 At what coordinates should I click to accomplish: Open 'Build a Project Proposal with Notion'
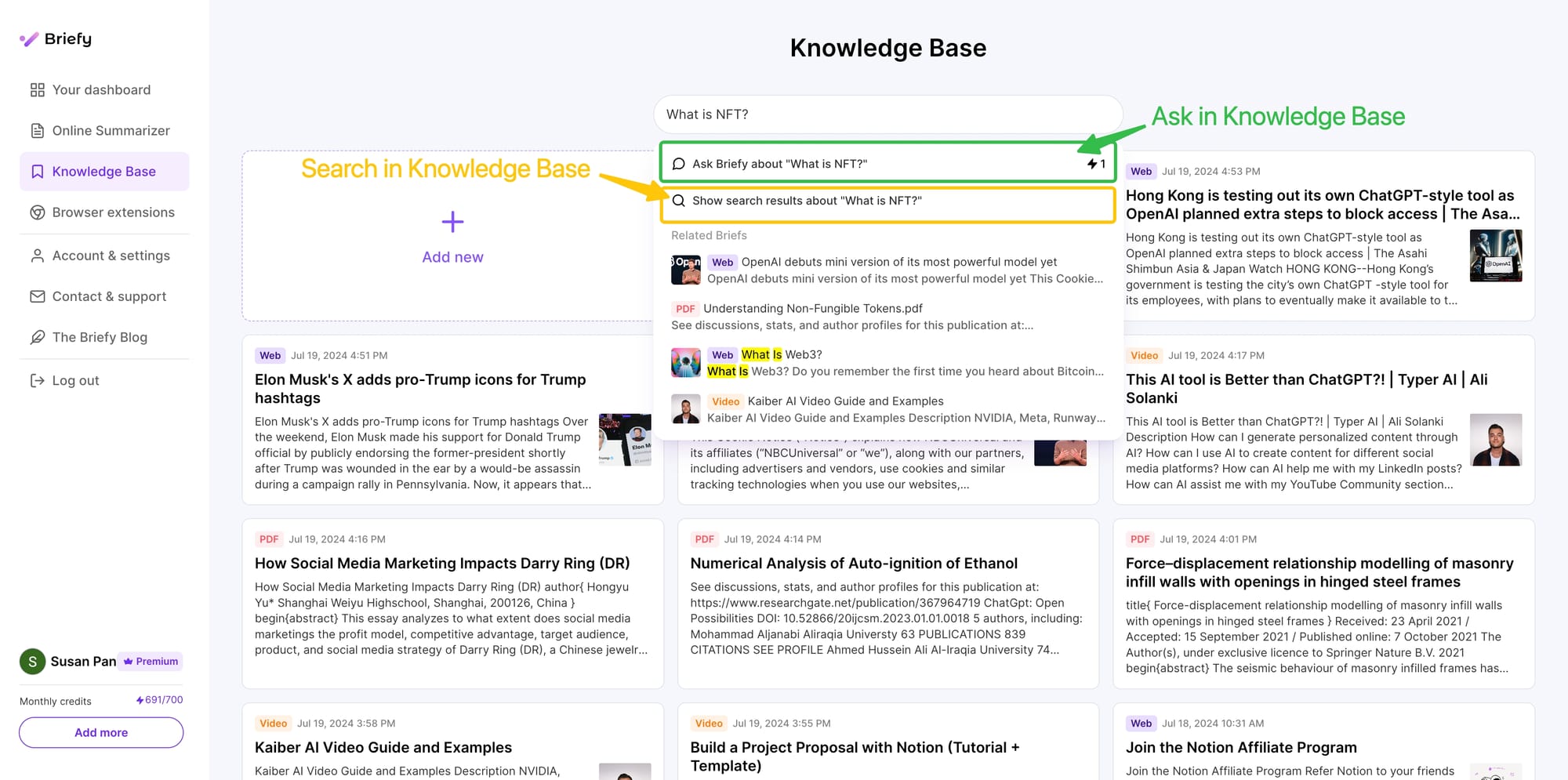[855, 757]
